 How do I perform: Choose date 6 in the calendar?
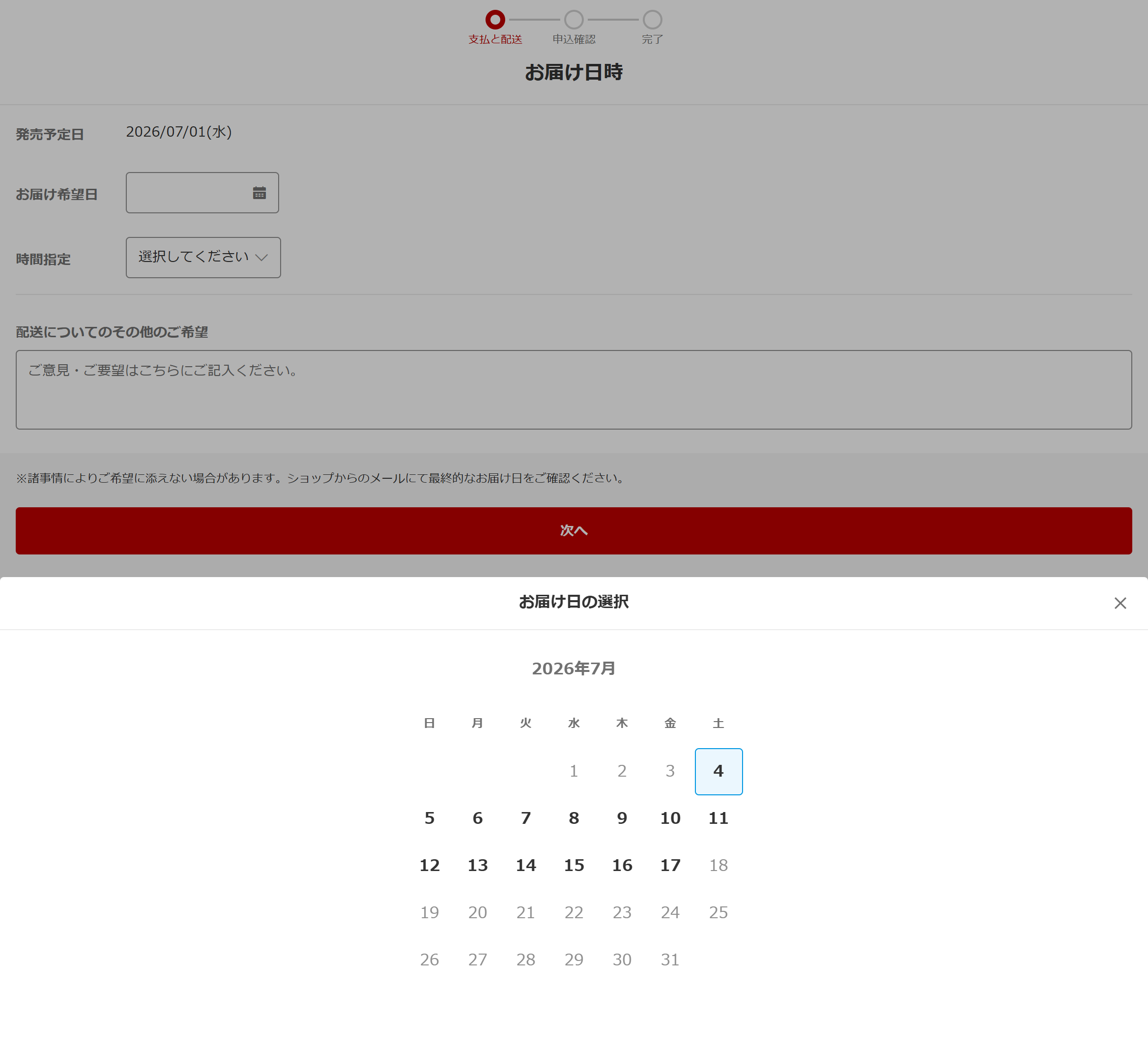477,818
